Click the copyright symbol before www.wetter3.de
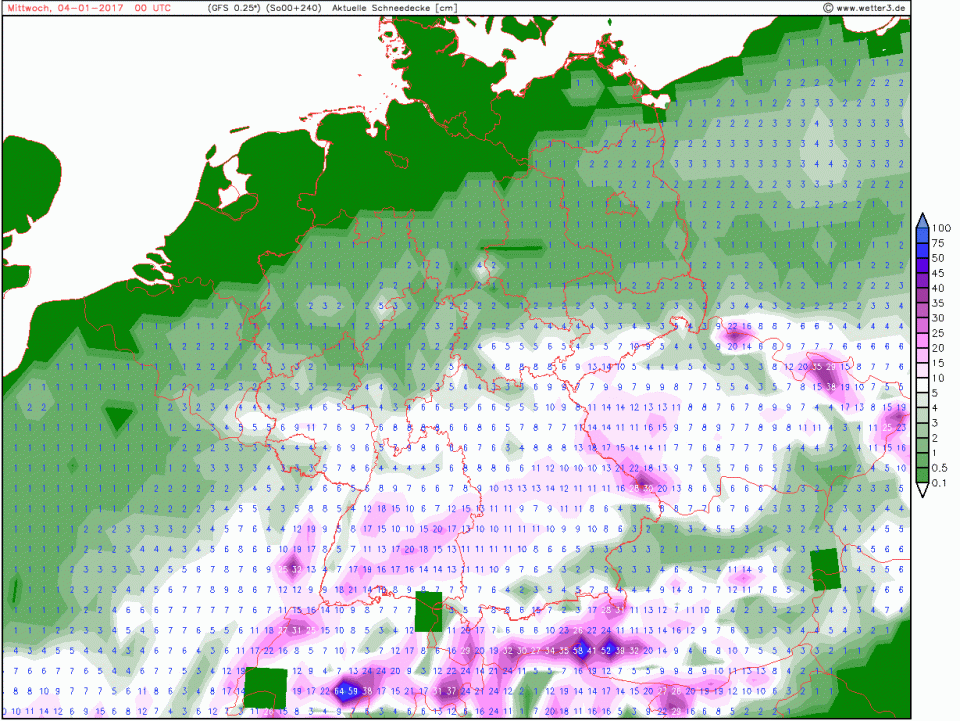The height and width of the screenshot is (721, 960). pyautogui.click(x=828, y=8)
